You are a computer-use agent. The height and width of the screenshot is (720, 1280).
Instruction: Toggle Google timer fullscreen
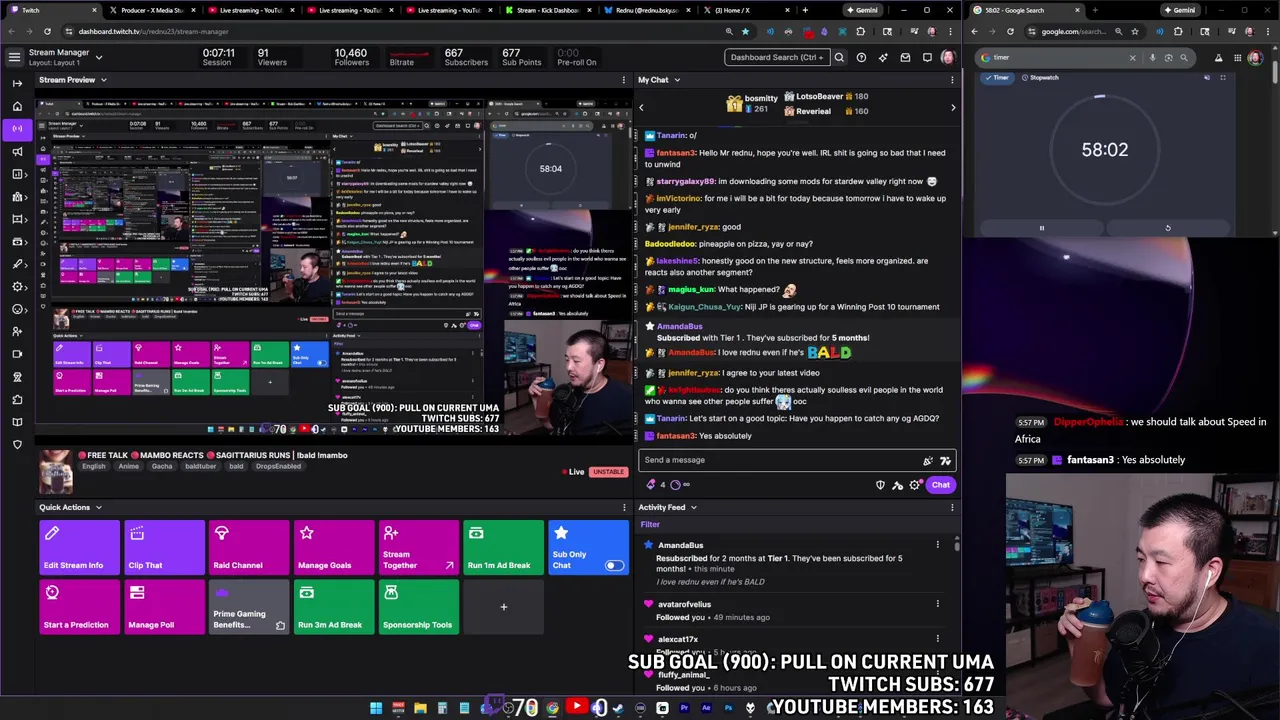(x=1222, y=77)
